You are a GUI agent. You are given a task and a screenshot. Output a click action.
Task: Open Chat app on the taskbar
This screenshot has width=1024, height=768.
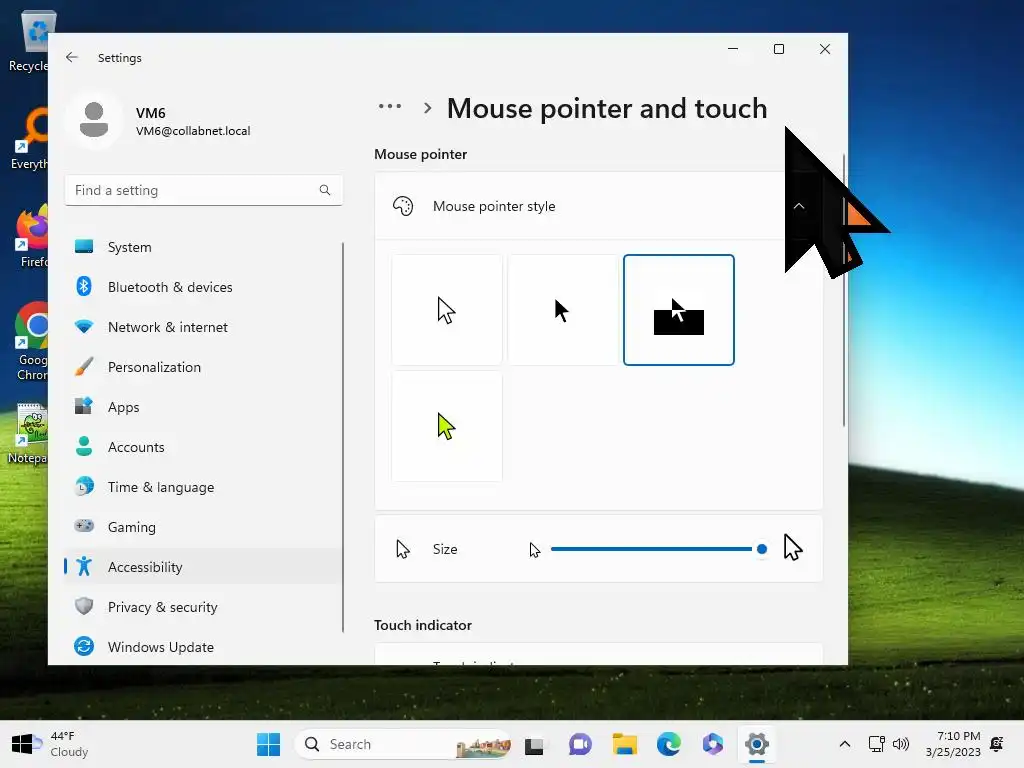point(580,744)
